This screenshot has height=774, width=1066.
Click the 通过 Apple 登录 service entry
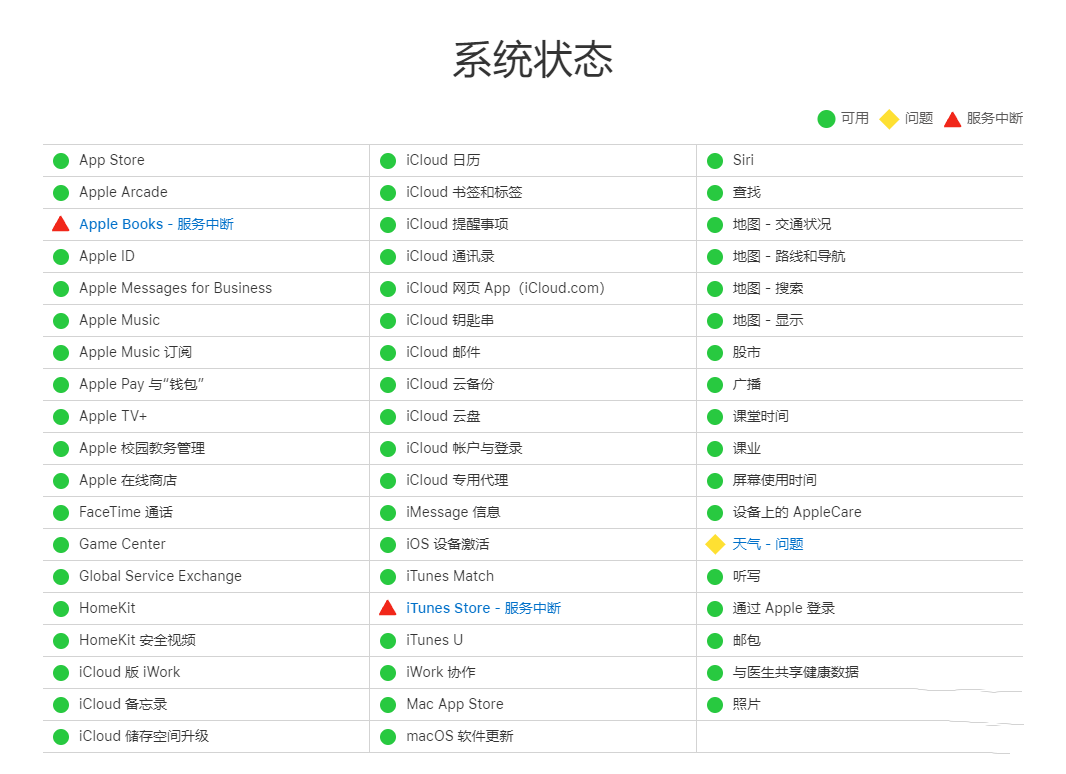tap(785, 608)
